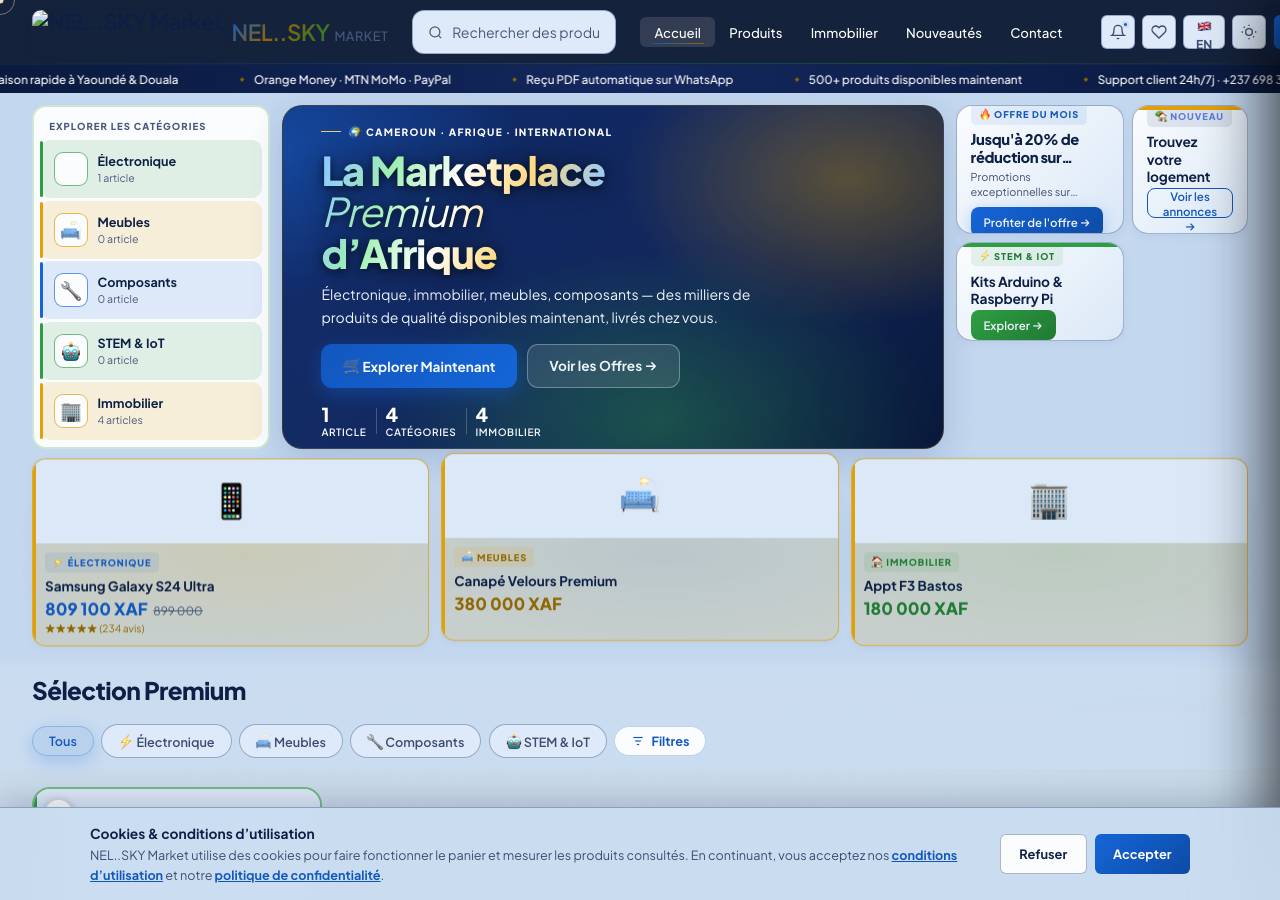
Task: Select the Meubles filter chip
Action: point(291,741)
